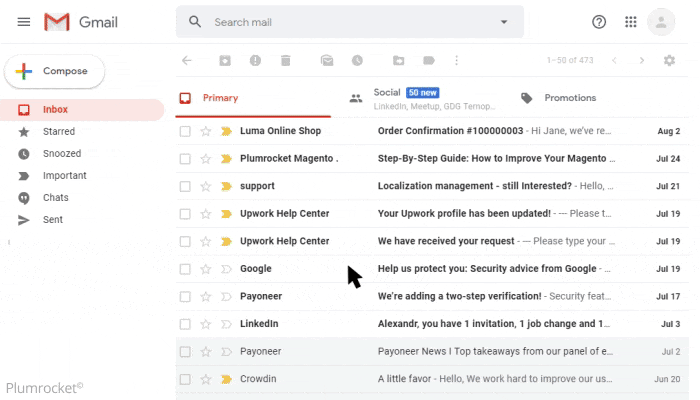Viewport: 700px width, 400px height.
Task: Select the Luma Online Shop email checkbox
Action: click(185, 131)
